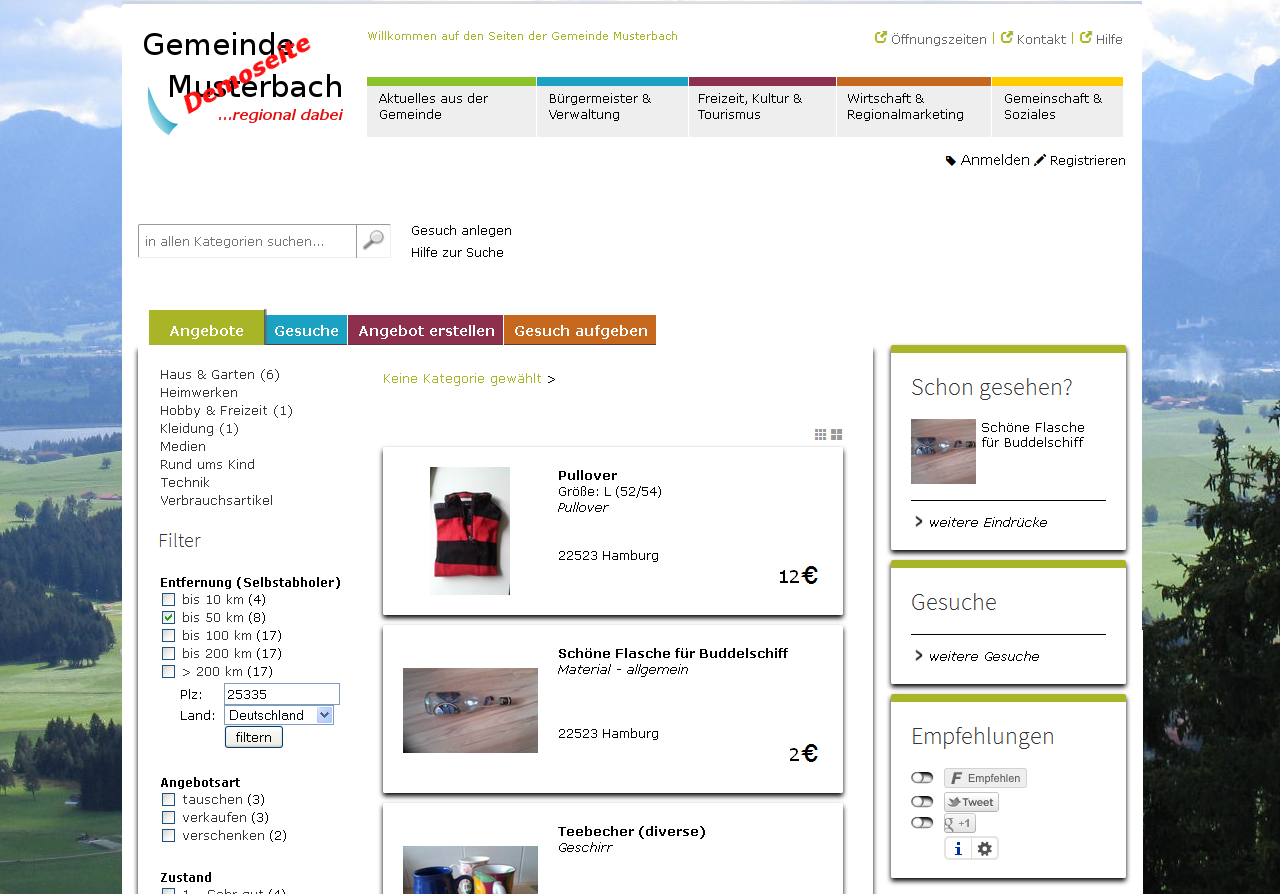Switch to large grid view icon

[836, 435]
